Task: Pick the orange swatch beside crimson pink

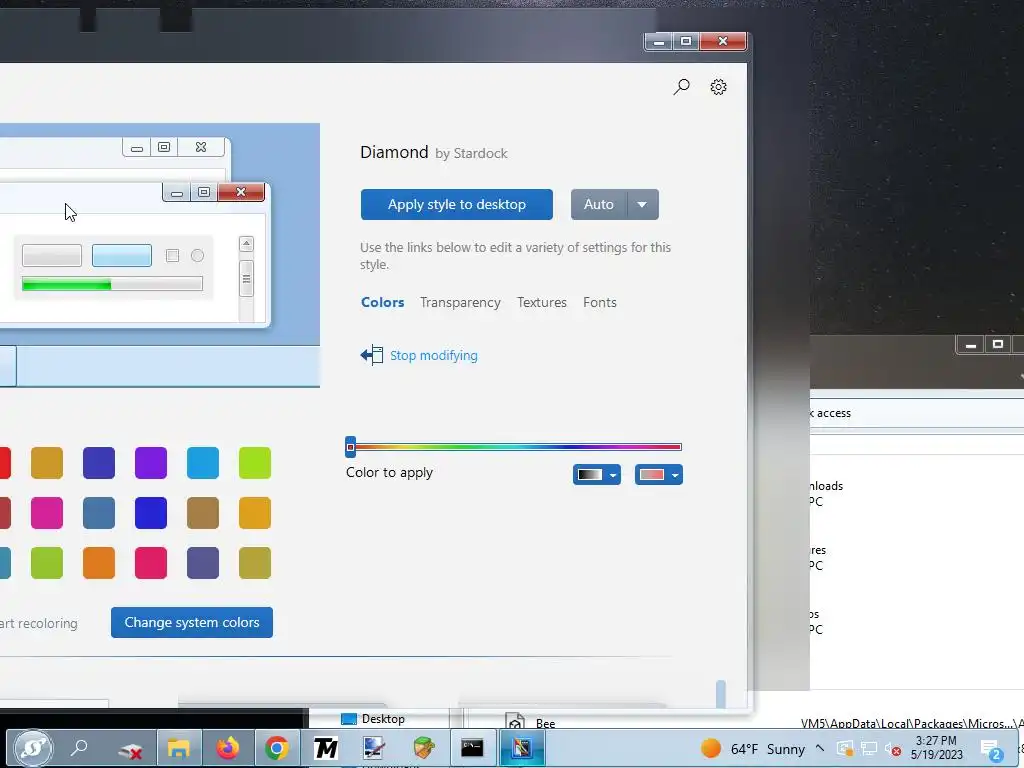Action: pos(99,563)
